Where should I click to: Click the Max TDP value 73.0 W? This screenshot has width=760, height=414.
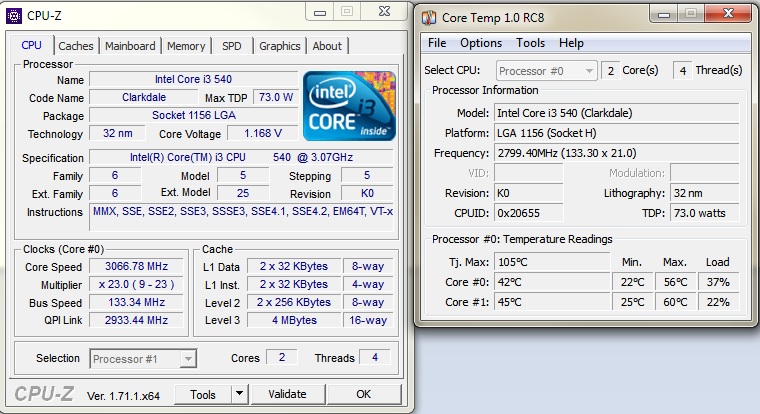click(x=275, y=97)
